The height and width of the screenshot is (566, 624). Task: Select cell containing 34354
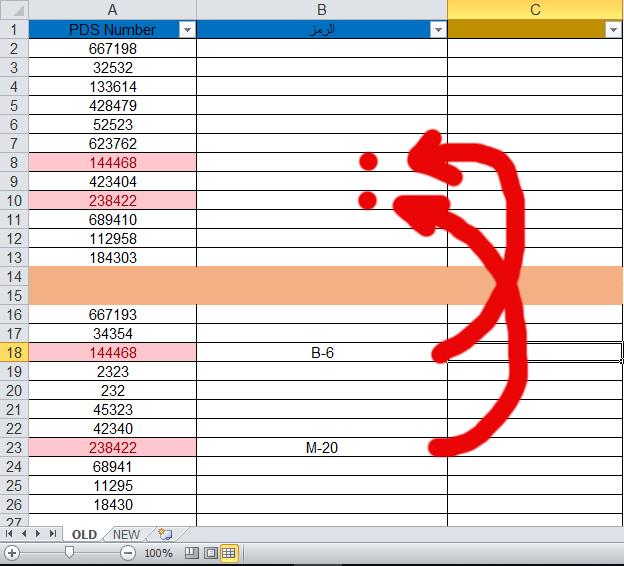pos(113,334)
